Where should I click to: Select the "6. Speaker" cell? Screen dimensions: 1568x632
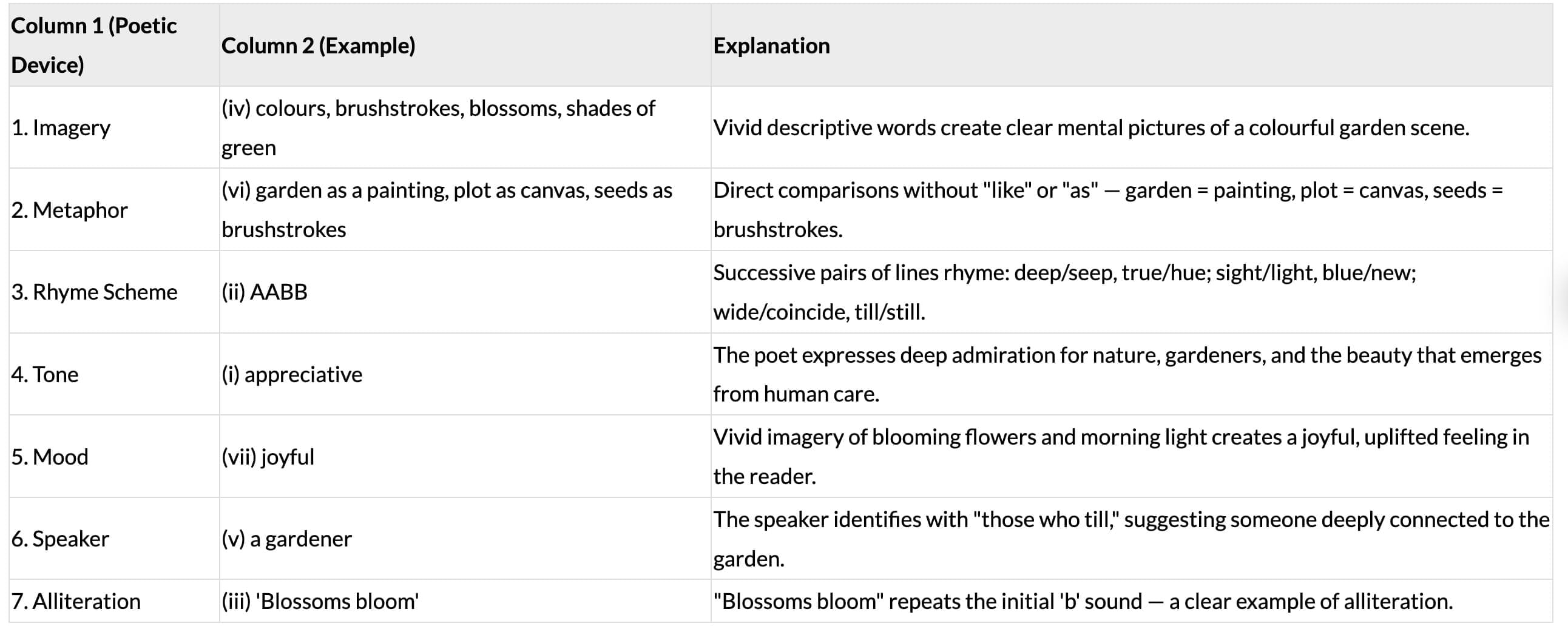coord(60,539)
